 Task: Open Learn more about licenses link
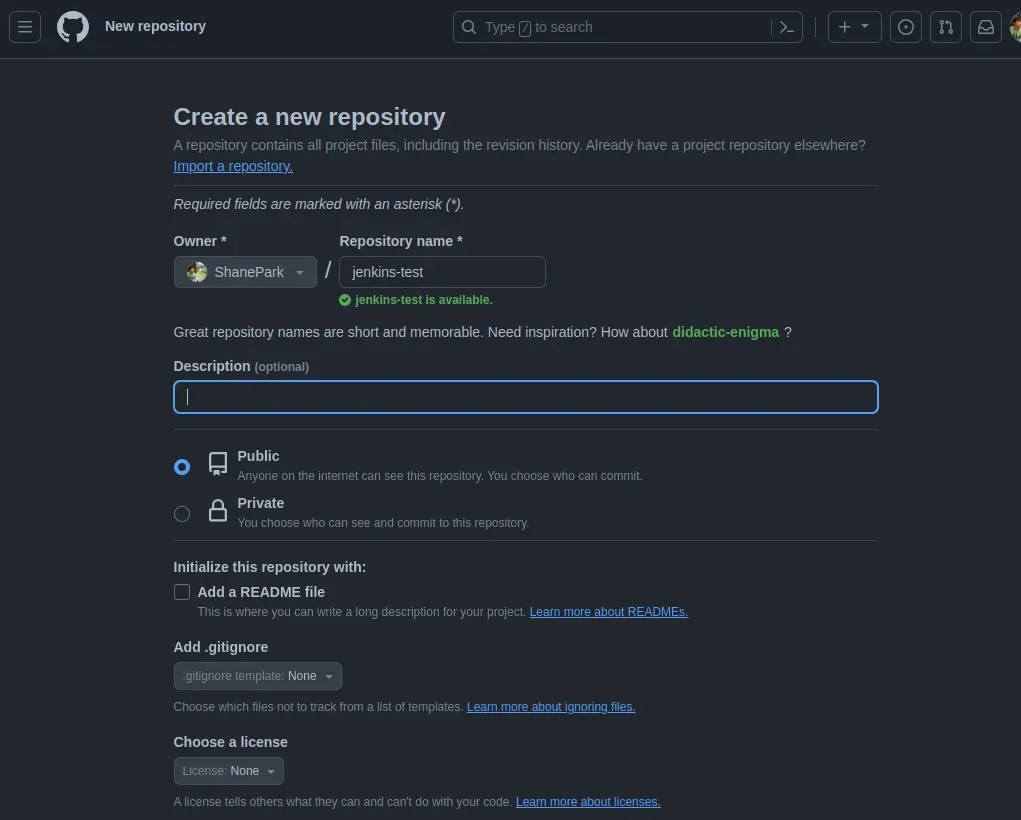(588, 802)
